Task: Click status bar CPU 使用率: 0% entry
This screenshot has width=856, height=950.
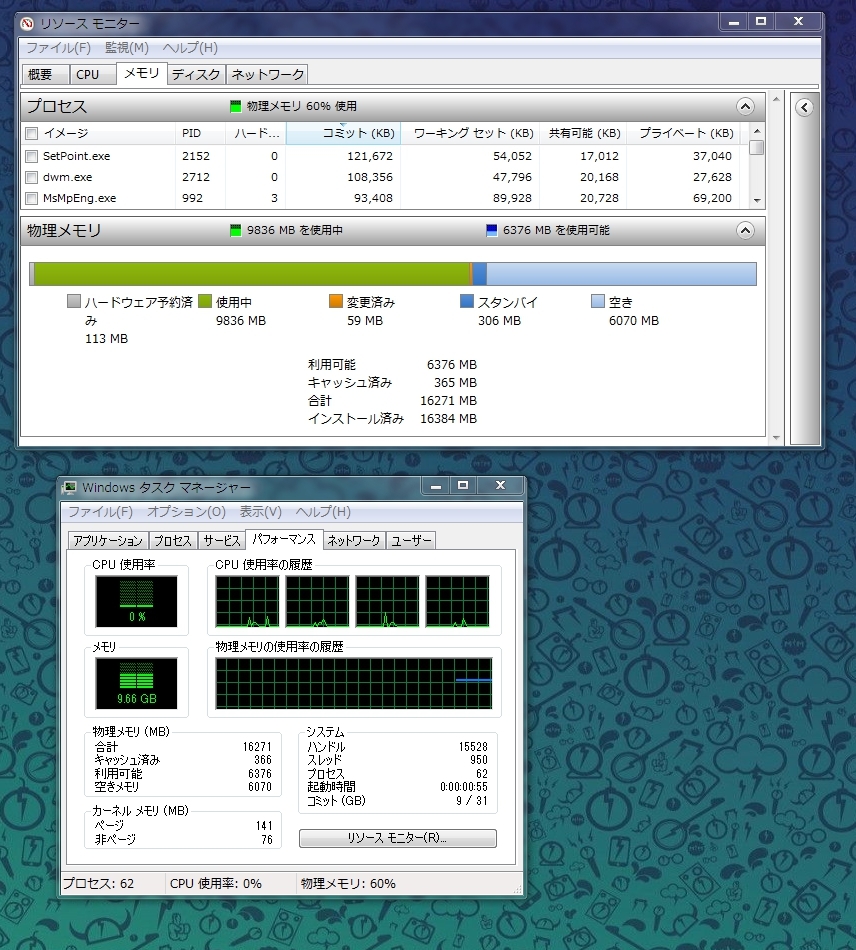Action: tap(216, 883)
